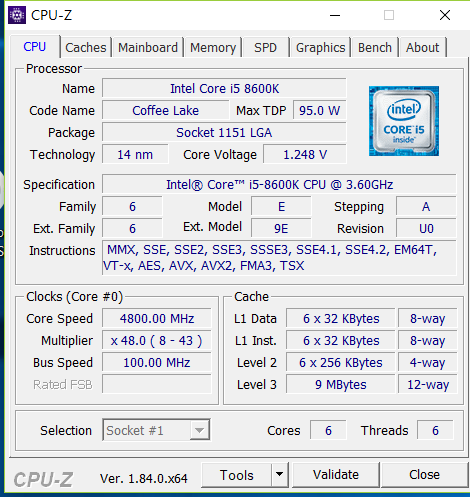Viewport: 470px width, 497px height.
Task: Click the Code Name value 'Coffee Lake'
Action: tap(166, 110)
